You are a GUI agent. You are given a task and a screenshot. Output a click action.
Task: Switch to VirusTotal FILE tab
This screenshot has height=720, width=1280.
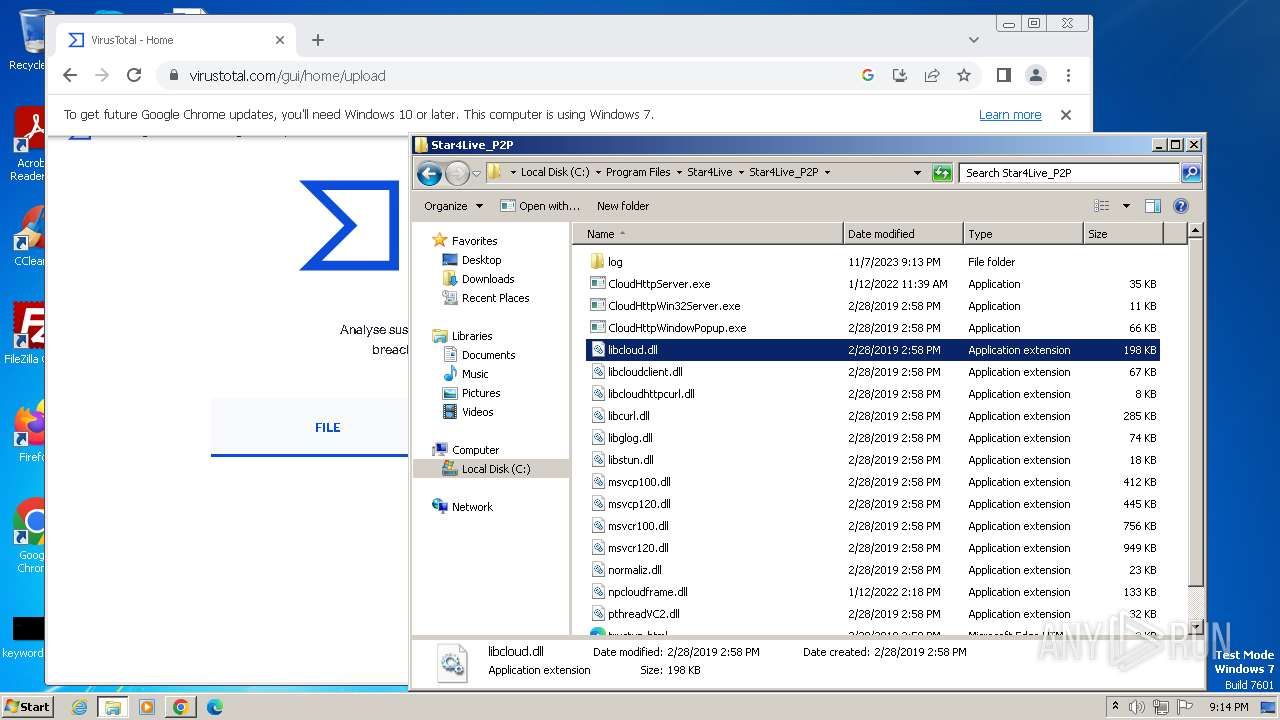point(328,427)
